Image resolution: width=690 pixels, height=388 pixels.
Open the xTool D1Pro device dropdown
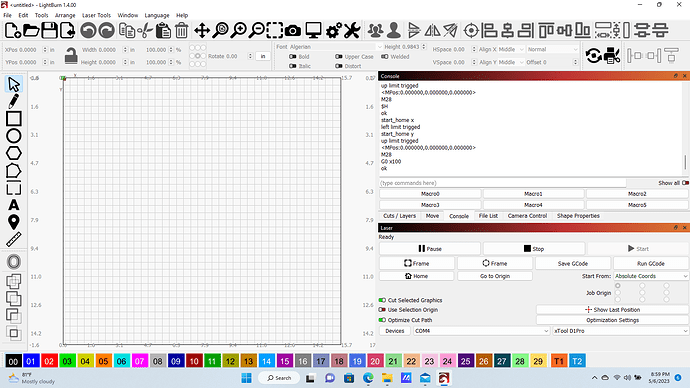[x=620, y=331]
